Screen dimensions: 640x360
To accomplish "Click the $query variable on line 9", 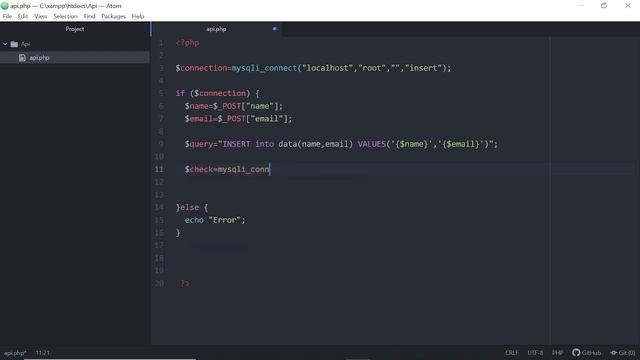I will click(x=199, y=144).
